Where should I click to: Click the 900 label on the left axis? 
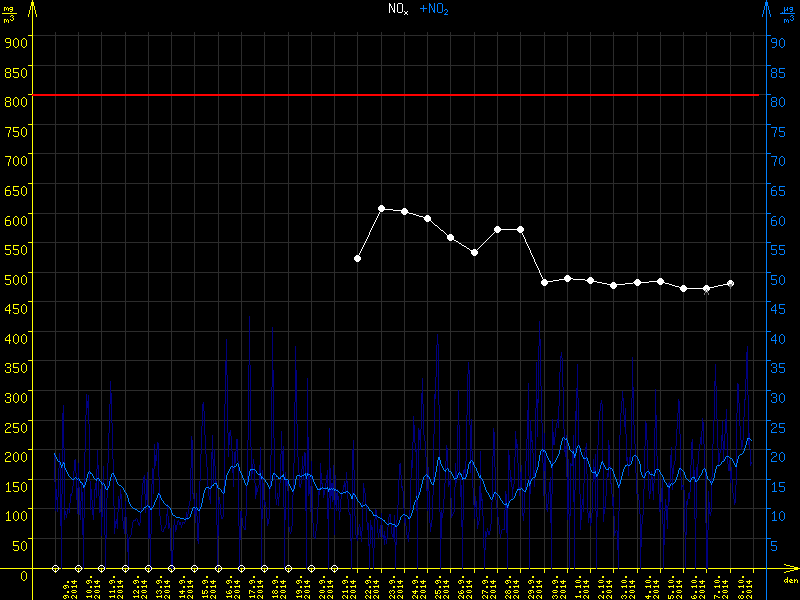point(14,42)
